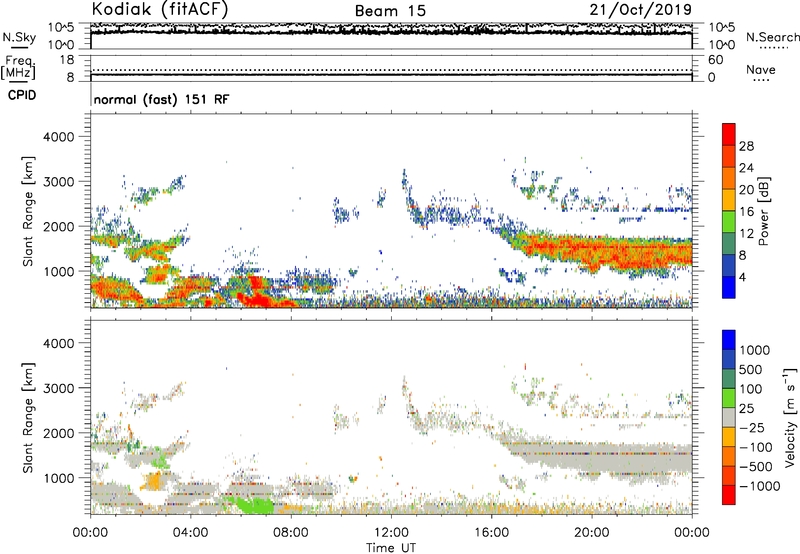Click the blue bottom segment of Power colorbar

coord(729,287)
